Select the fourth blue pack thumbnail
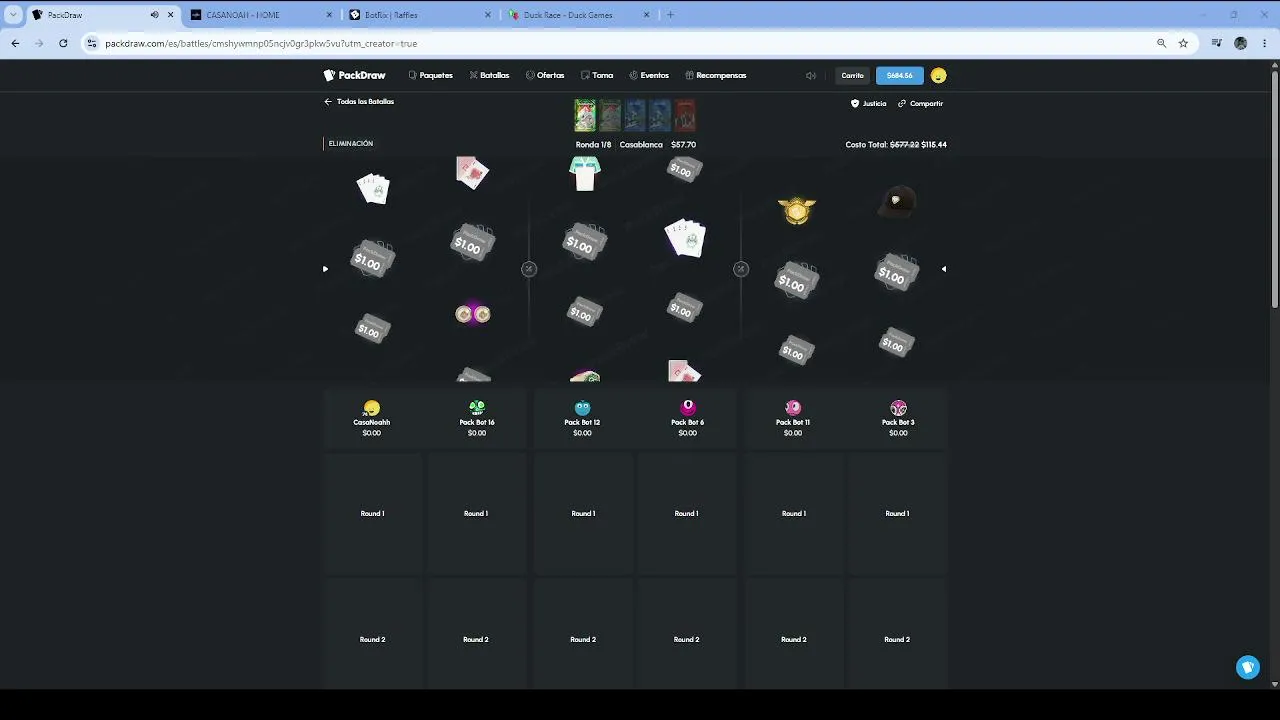Screen dimensions: 1280x720 click(x=660, y=115)
